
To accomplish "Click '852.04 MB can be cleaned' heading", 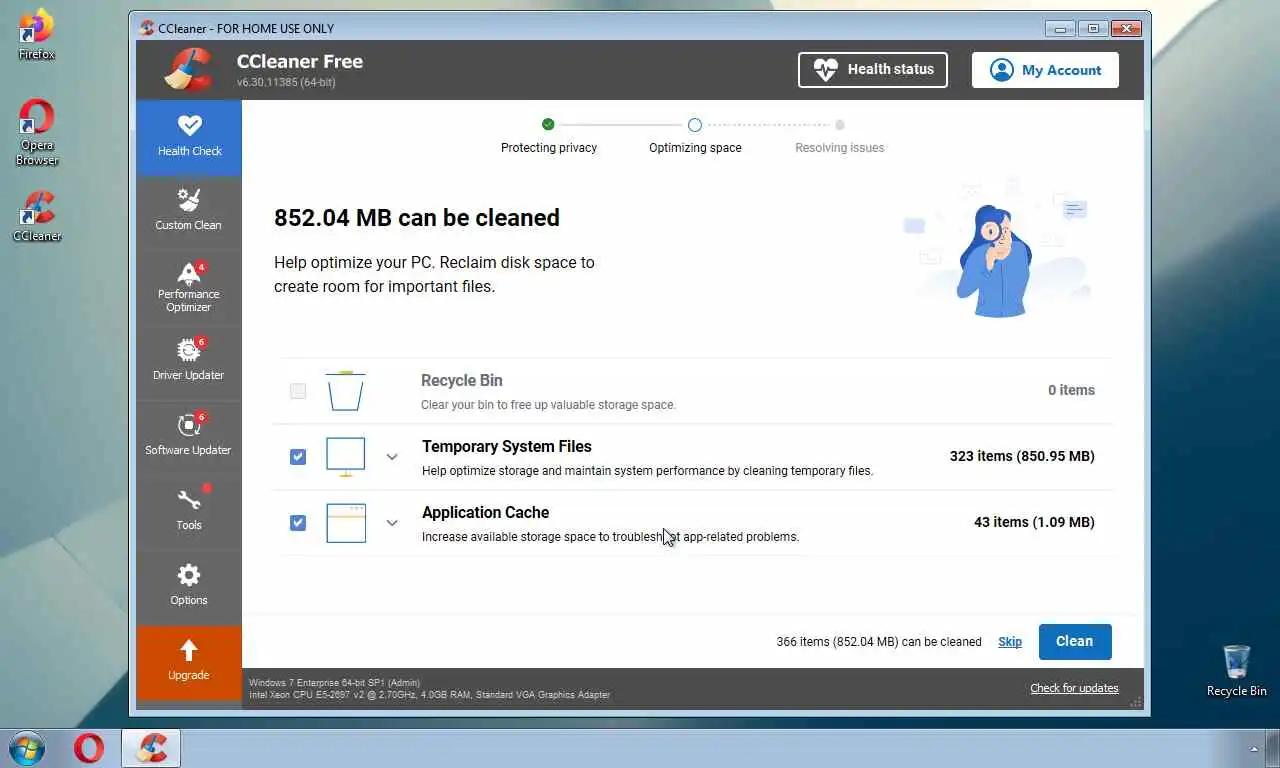I will pos(417,218).
